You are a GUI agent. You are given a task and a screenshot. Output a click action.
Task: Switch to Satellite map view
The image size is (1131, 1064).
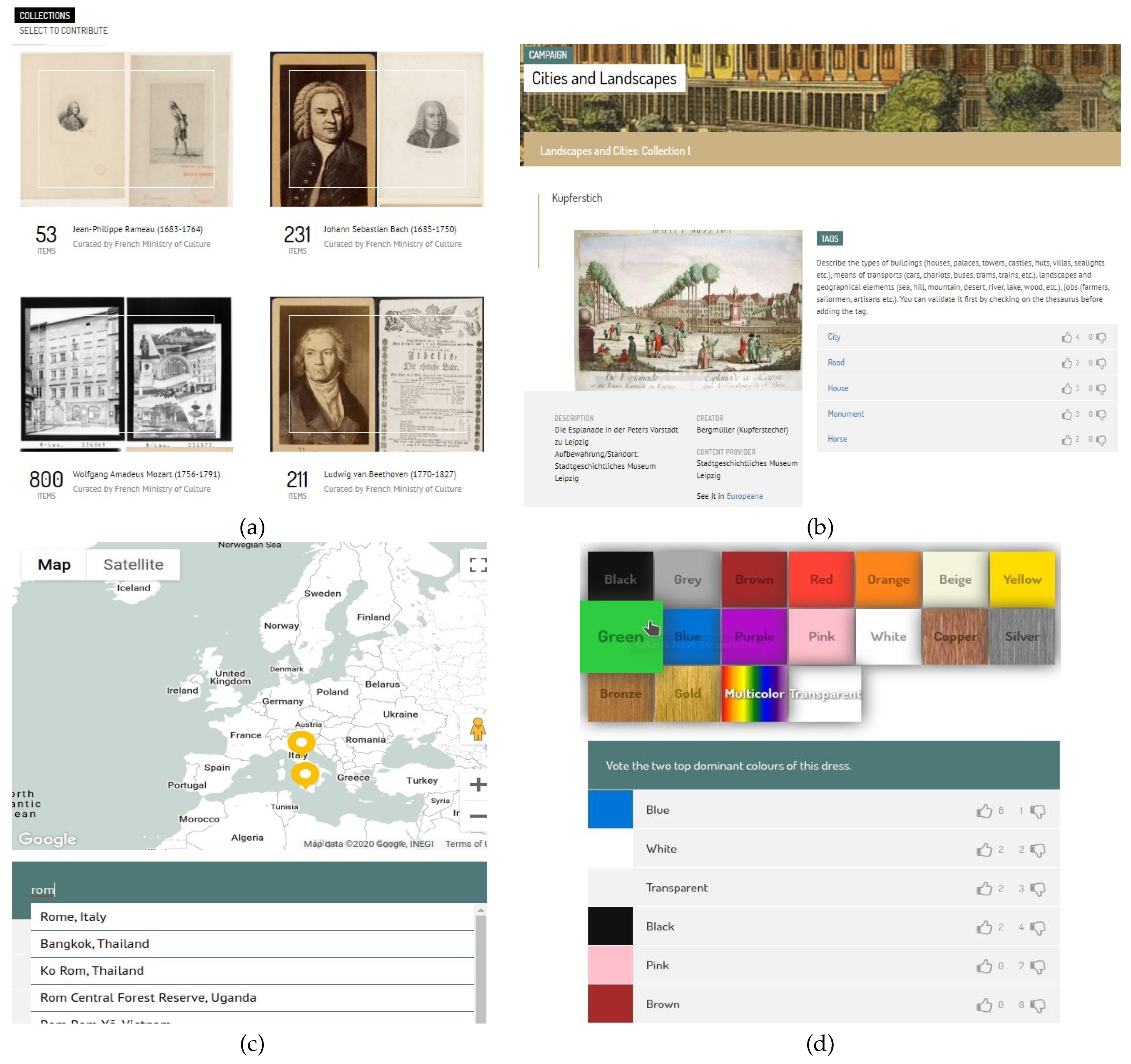click(x=133, y=564)
